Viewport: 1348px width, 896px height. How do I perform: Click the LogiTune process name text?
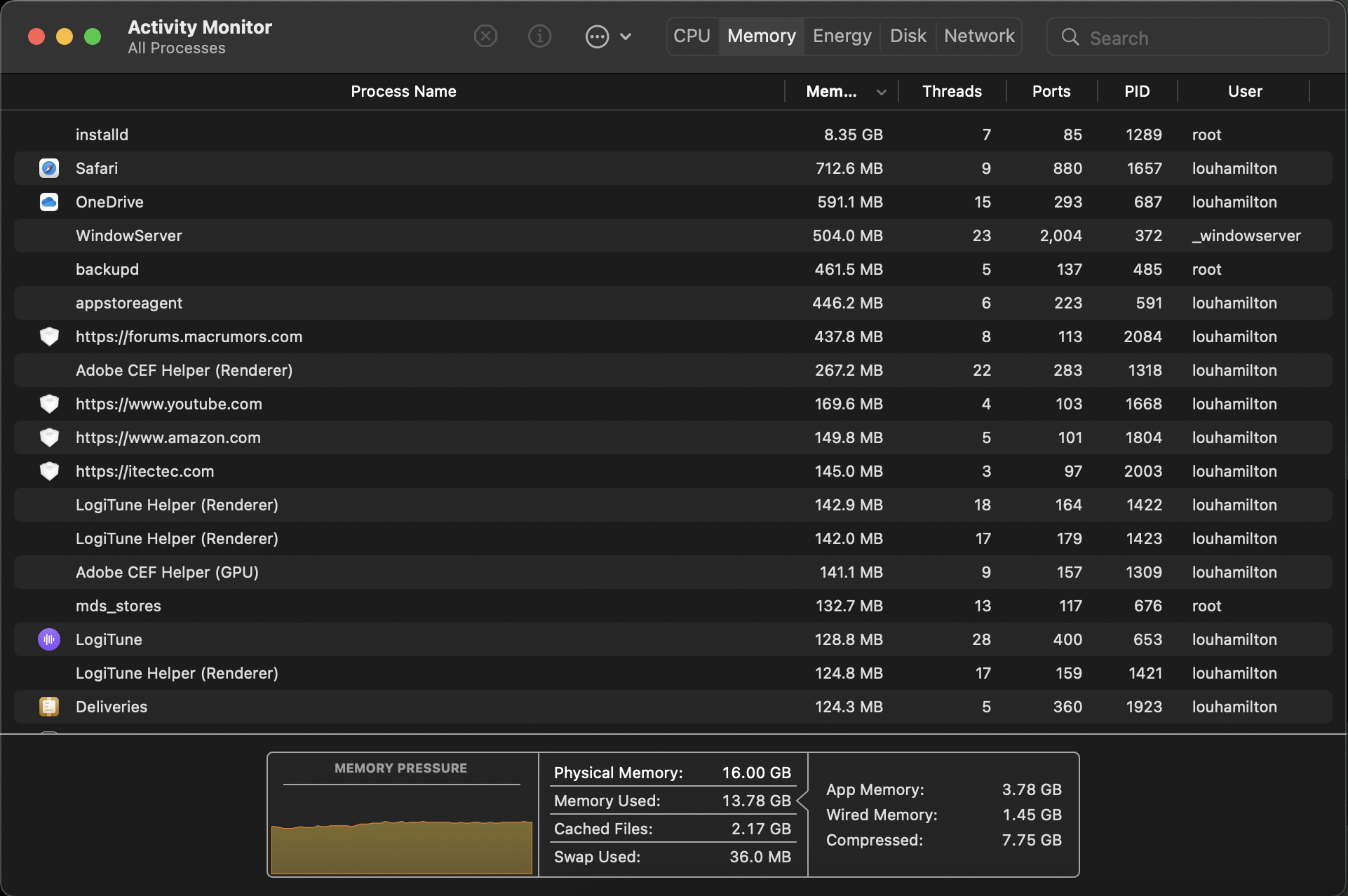(109, 639)
